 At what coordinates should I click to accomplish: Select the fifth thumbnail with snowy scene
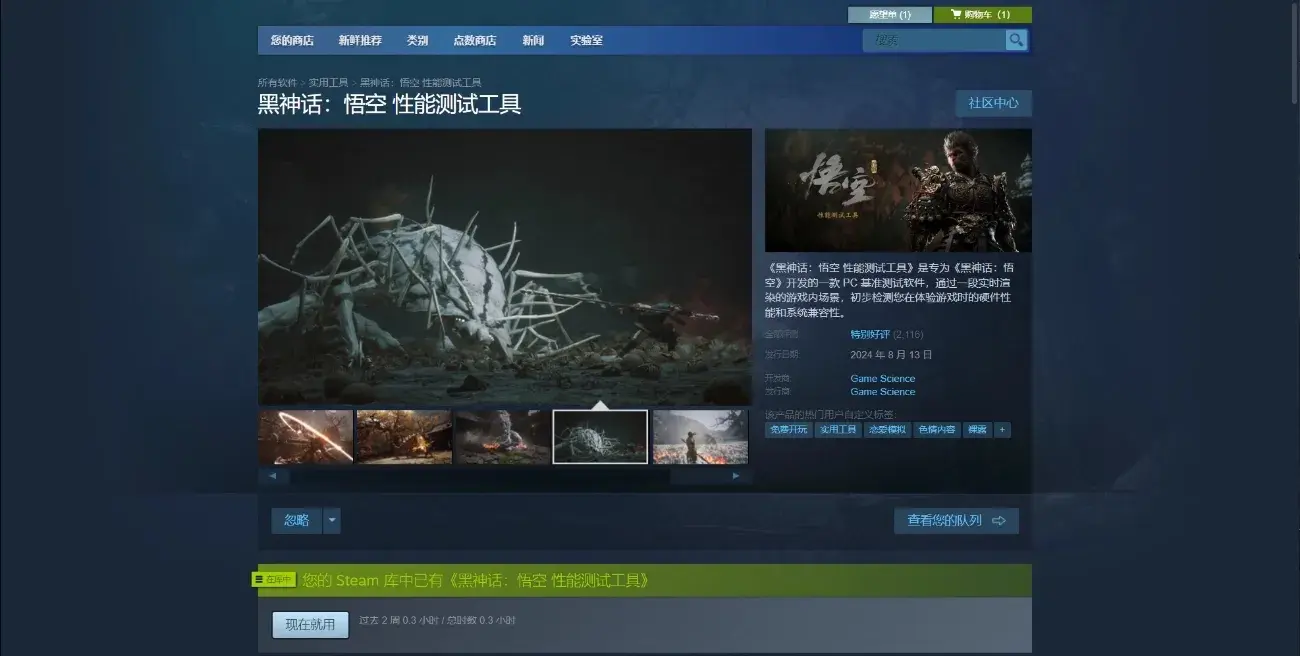[x=700, y=437]
